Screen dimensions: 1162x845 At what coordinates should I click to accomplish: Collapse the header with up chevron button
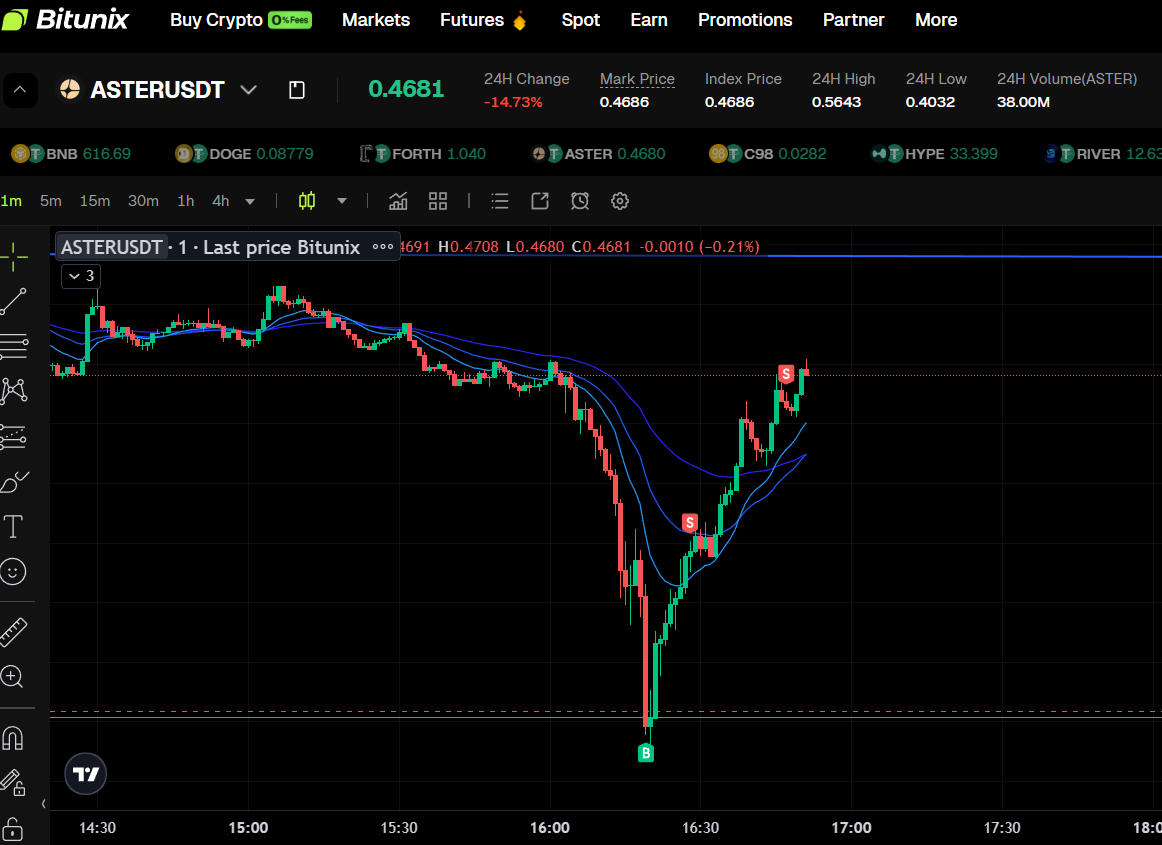tap(20, 90)
